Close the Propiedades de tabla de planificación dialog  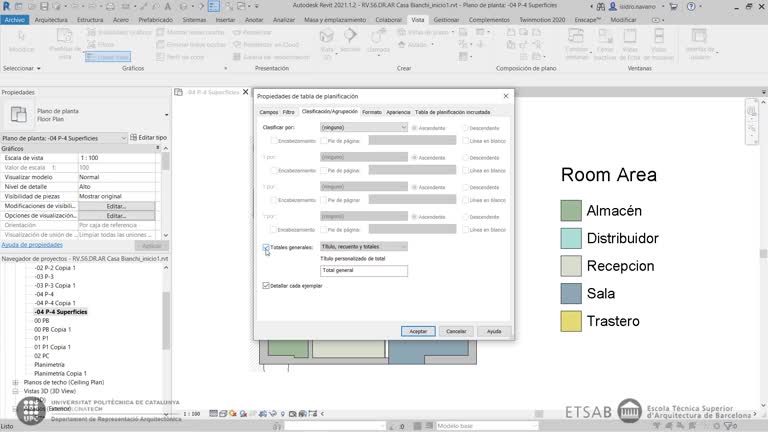click(x=506, y=96)
